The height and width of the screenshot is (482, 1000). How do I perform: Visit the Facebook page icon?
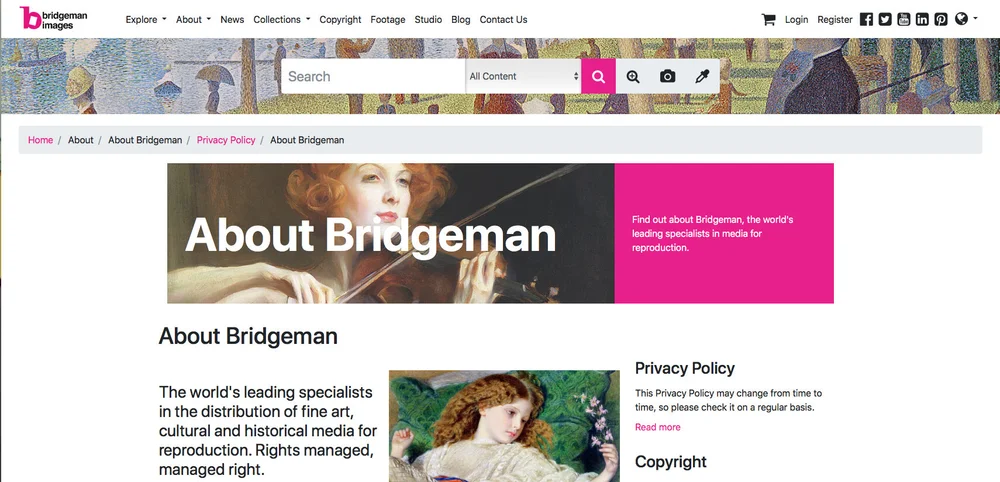[x=866, y=20]
